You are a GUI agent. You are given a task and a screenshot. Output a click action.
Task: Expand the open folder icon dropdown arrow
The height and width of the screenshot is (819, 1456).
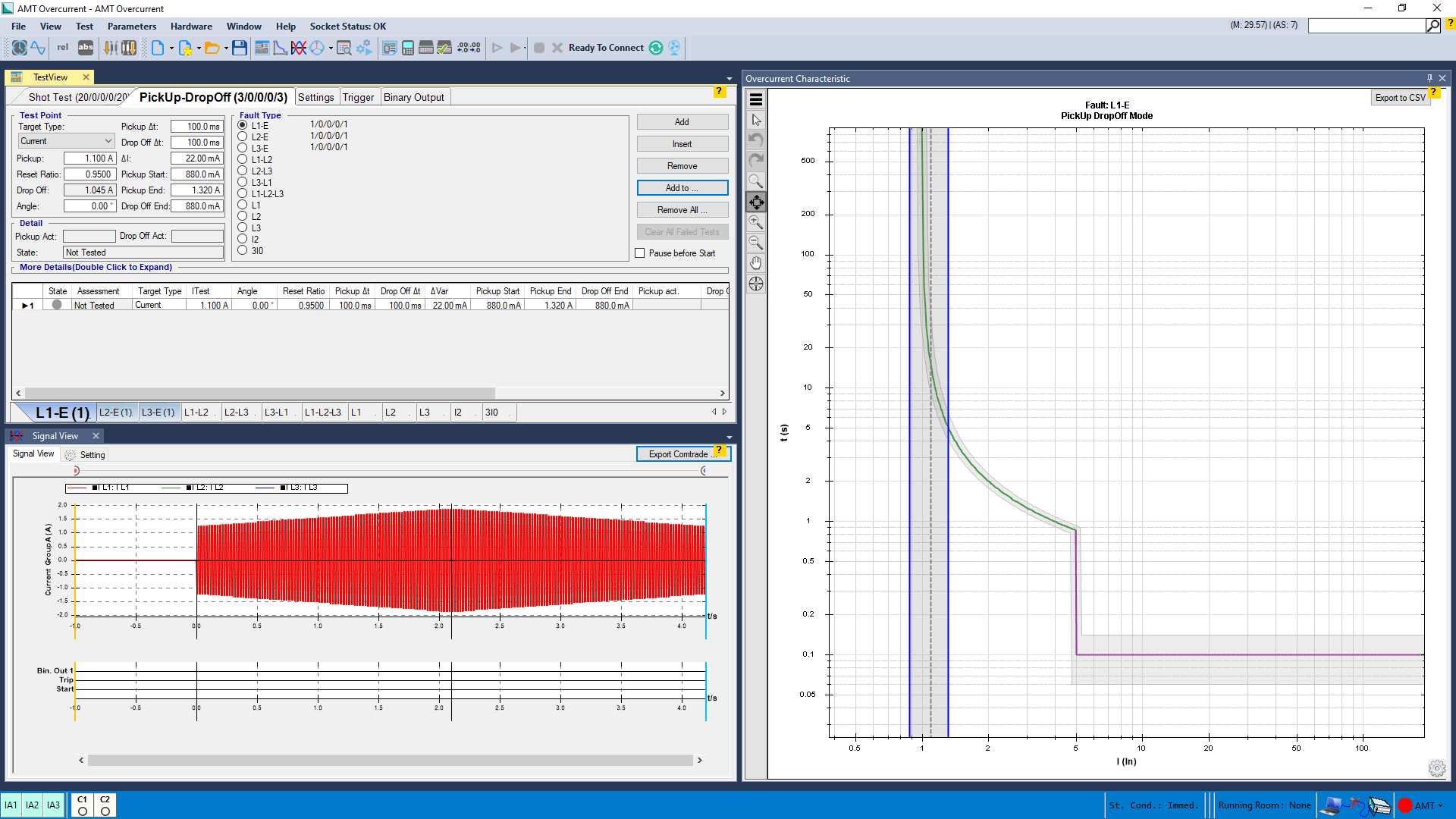click(226, 49)
